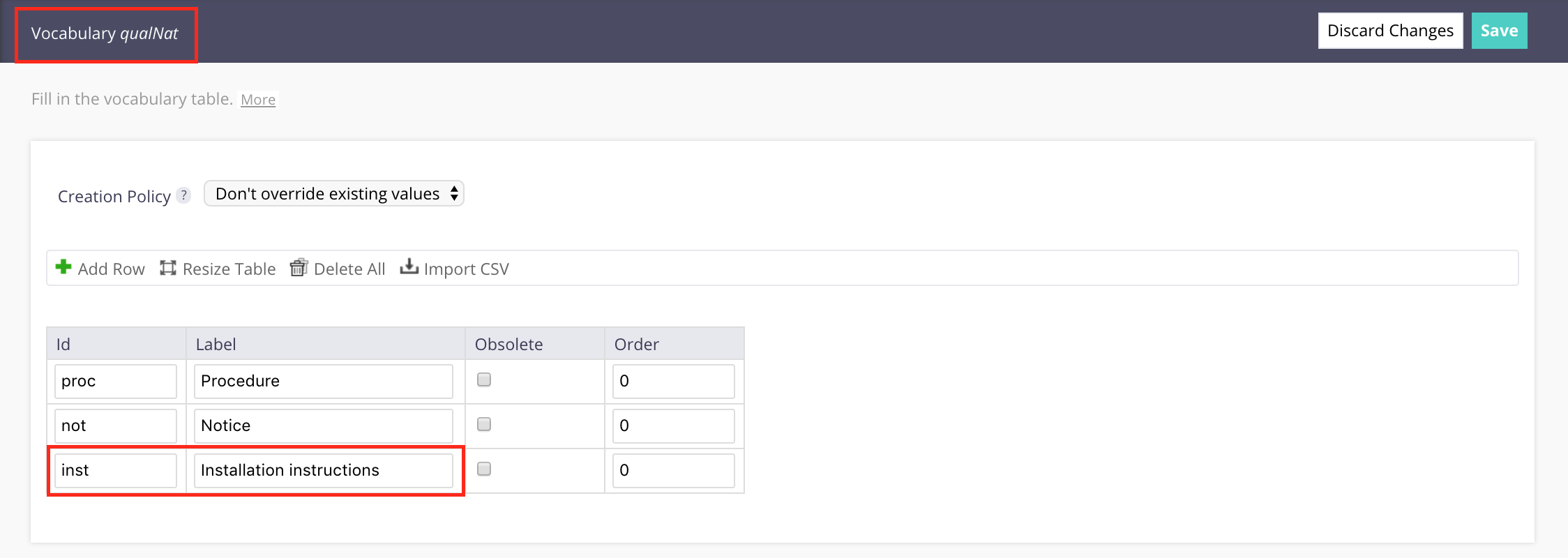The width and height of the screenshot is (1568, 558).
Task: Click the Discard Changes button
Action: pos(1390,31)
